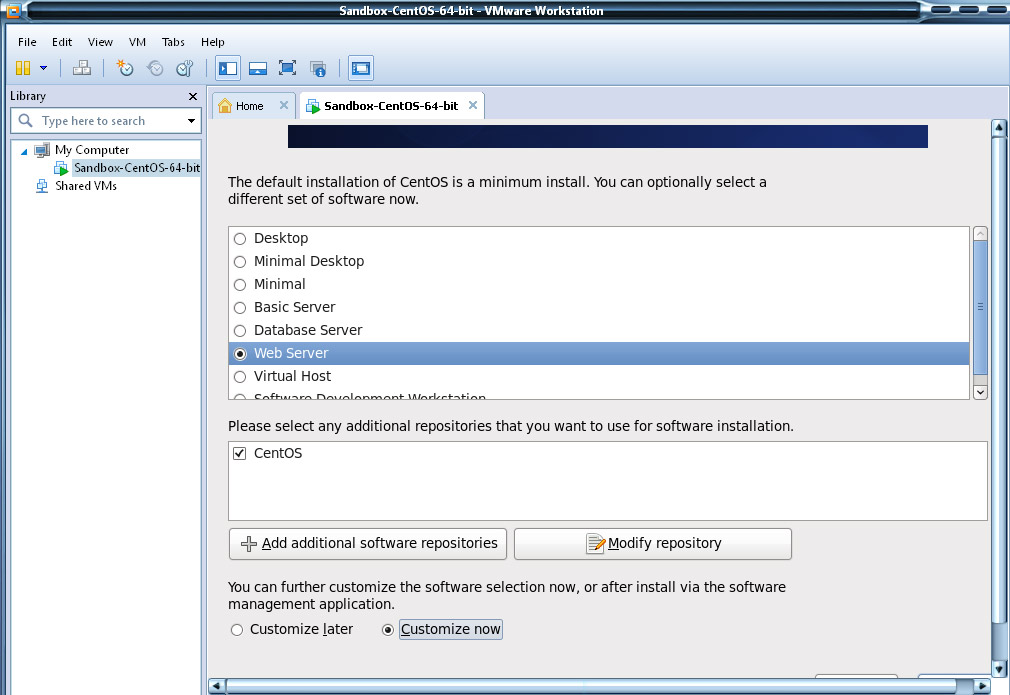Enter full screen mode icon
The height and width of the screenshot is (695, 1010).
(x=287, y=68)
